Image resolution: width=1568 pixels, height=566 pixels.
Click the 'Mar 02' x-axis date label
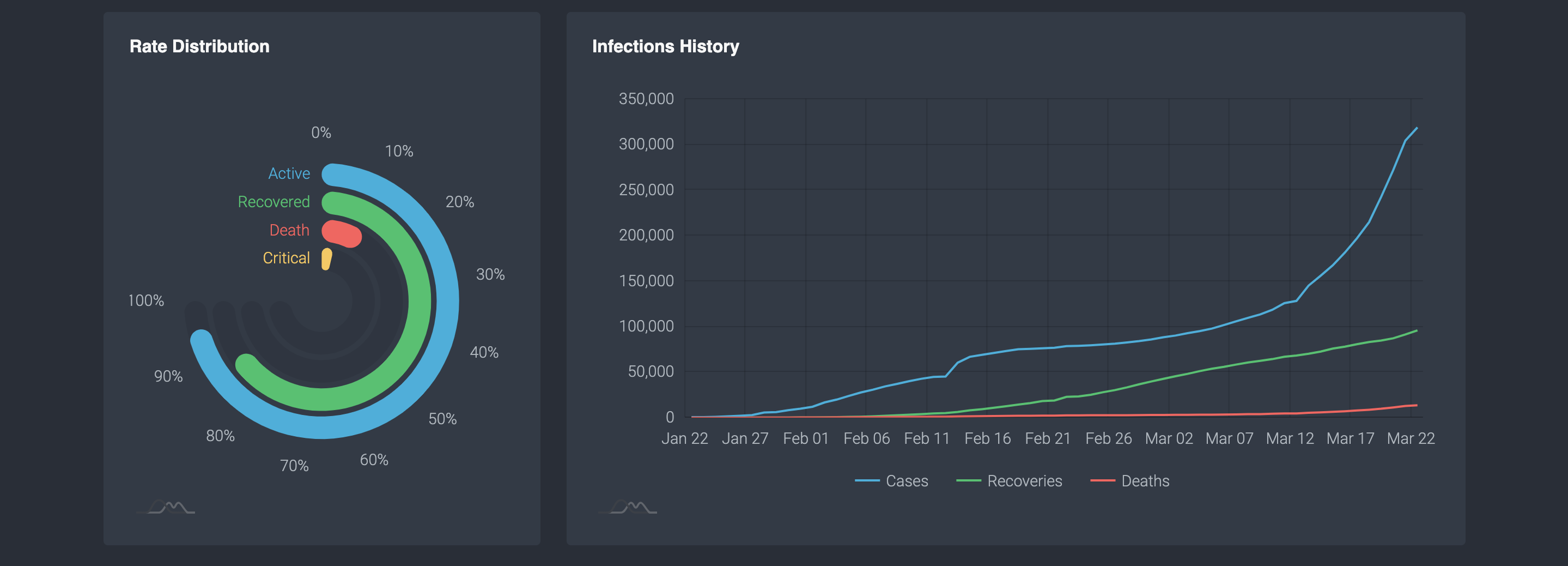(x=1169, y=438)
